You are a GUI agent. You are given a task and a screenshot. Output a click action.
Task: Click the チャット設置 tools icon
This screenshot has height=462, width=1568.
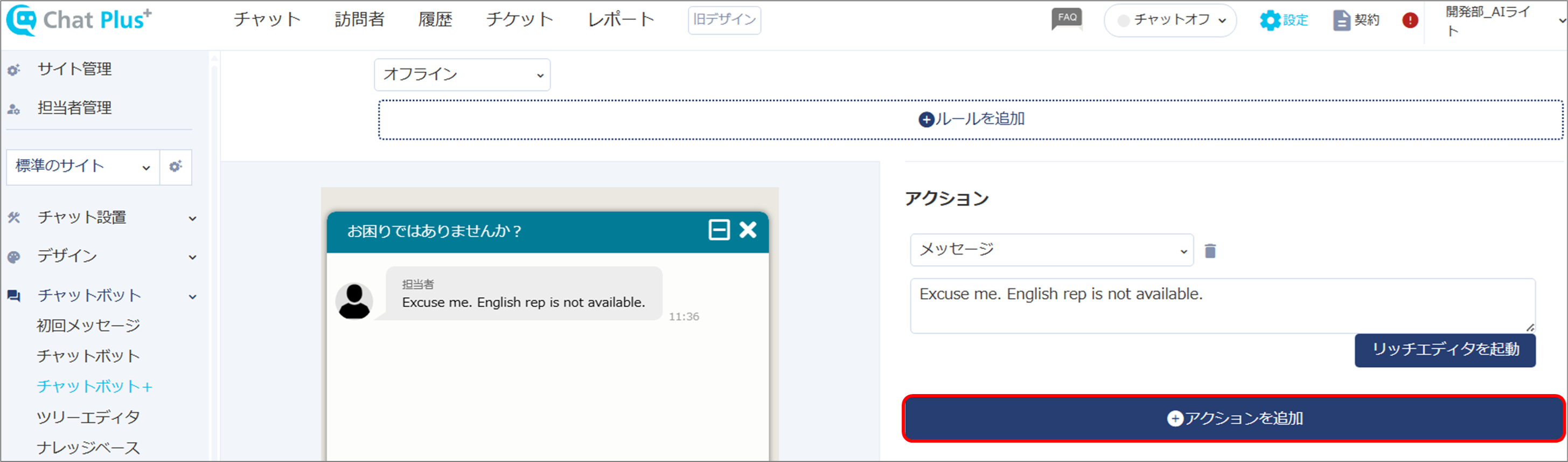coord(14,218)
